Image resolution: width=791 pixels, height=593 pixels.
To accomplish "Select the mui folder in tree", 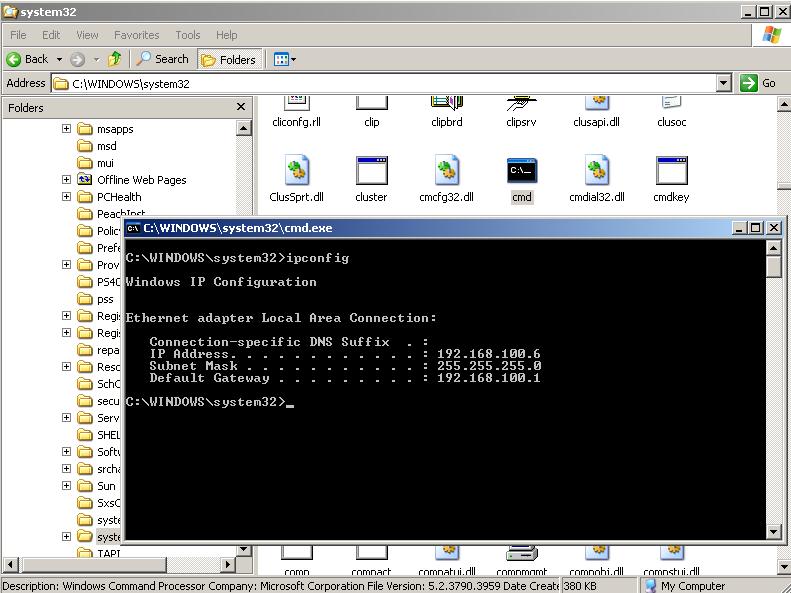I will coord(96,163).
